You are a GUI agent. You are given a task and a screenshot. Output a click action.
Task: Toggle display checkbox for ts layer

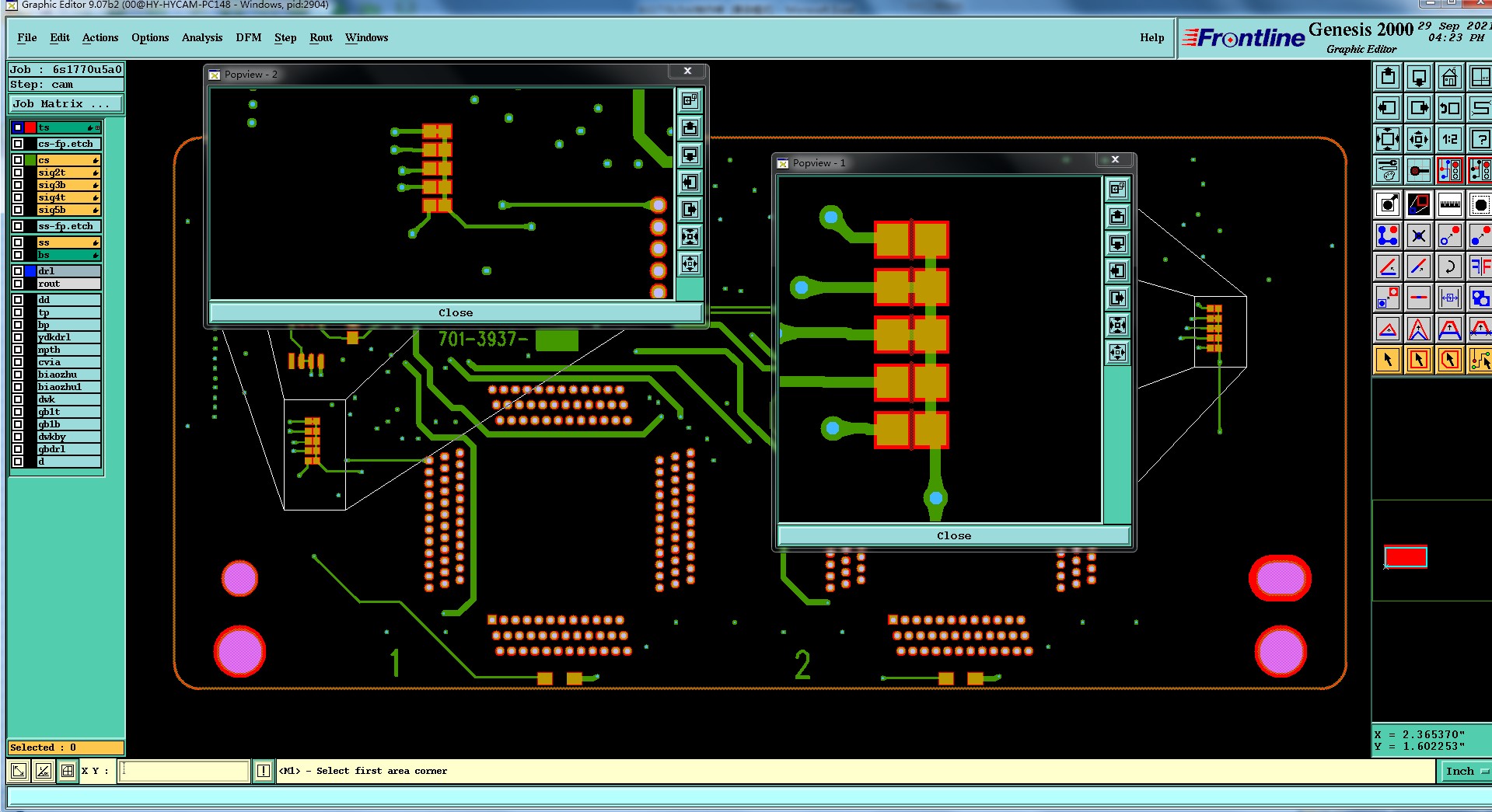point(17,127)
